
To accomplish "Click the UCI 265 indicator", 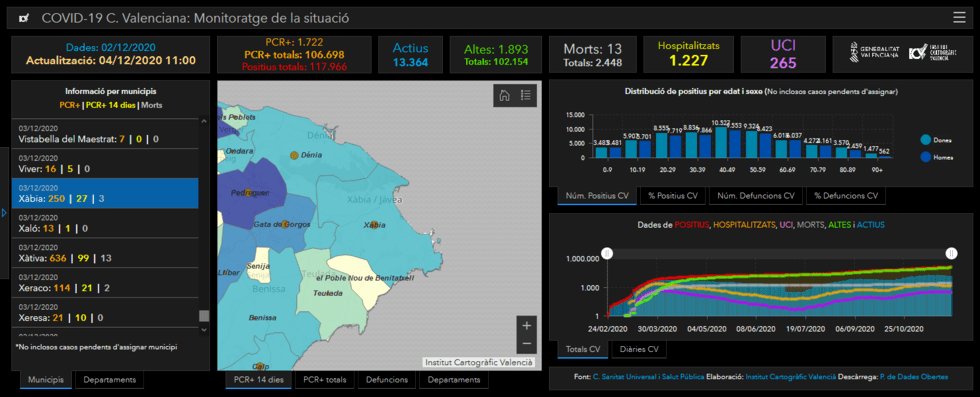I will pyautogui.click(x=782, y=54).
